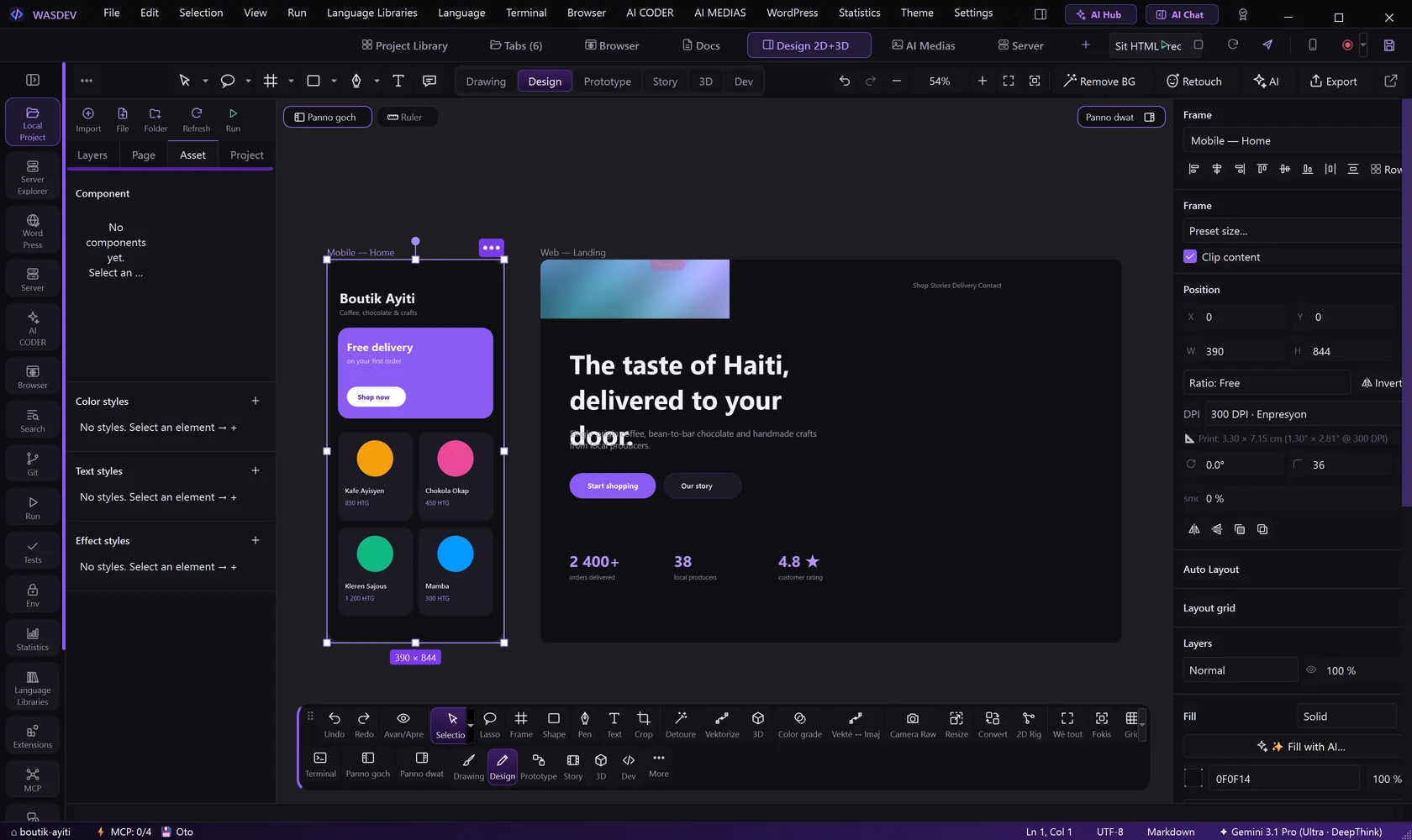The height and width of the screenshot is (840, 1412).
Task: Open the AI Hub button
Action: tap(1101, 14)
